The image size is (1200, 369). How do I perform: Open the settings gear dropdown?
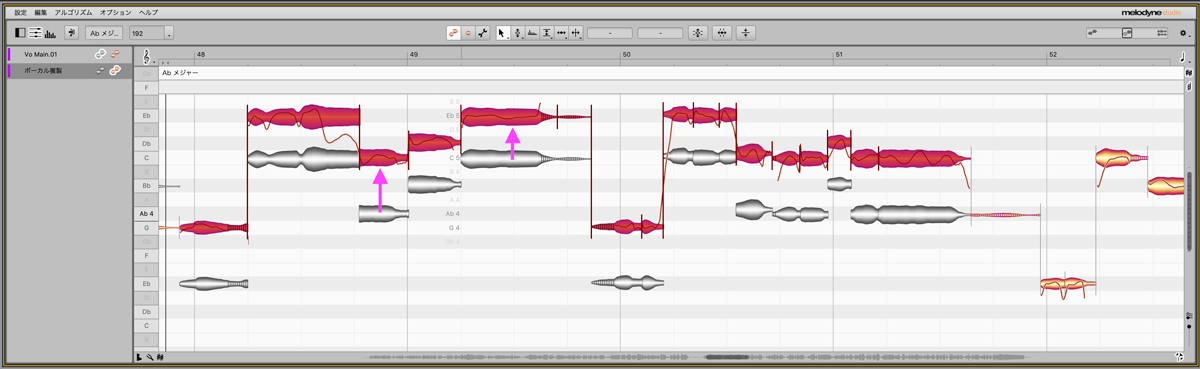pyautogui.click(x=1184, y=33)
